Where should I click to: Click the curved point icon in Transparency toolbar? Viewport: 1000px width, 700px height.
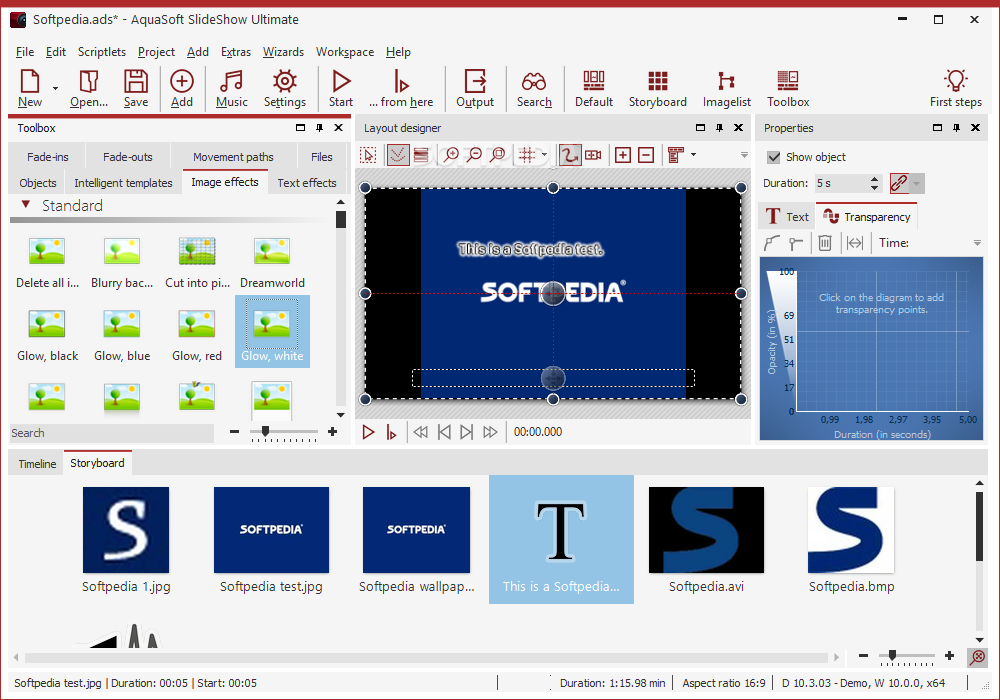pos(772,243)
